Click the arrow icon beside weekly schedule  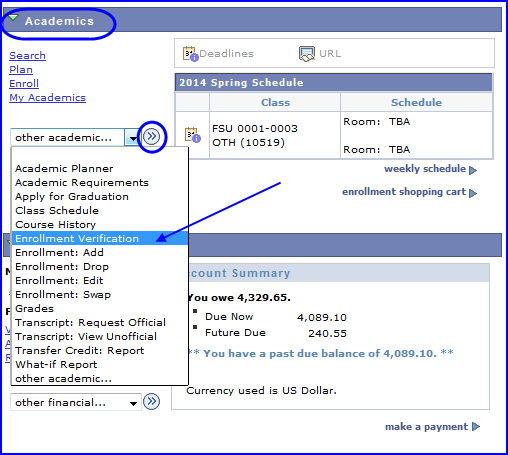473,170
